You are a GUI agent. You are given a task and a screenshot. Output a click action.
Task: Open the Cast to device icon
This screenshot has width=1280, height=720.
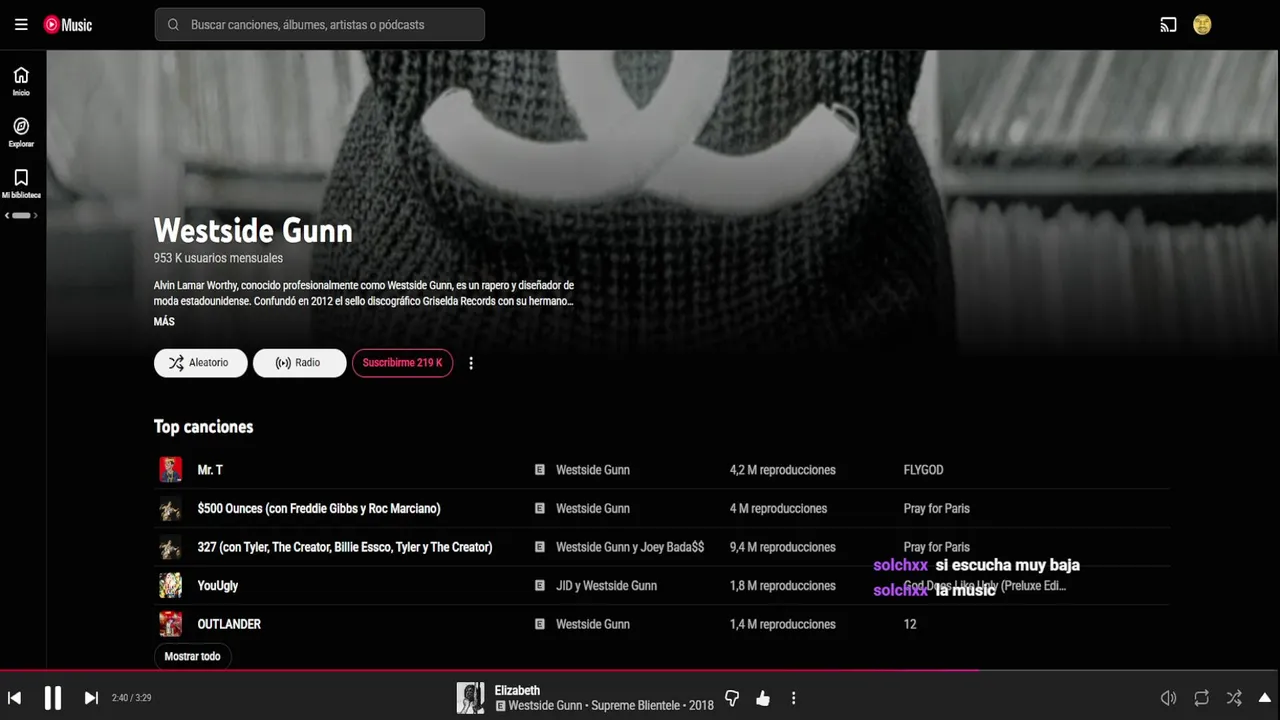click(1168, 25)
